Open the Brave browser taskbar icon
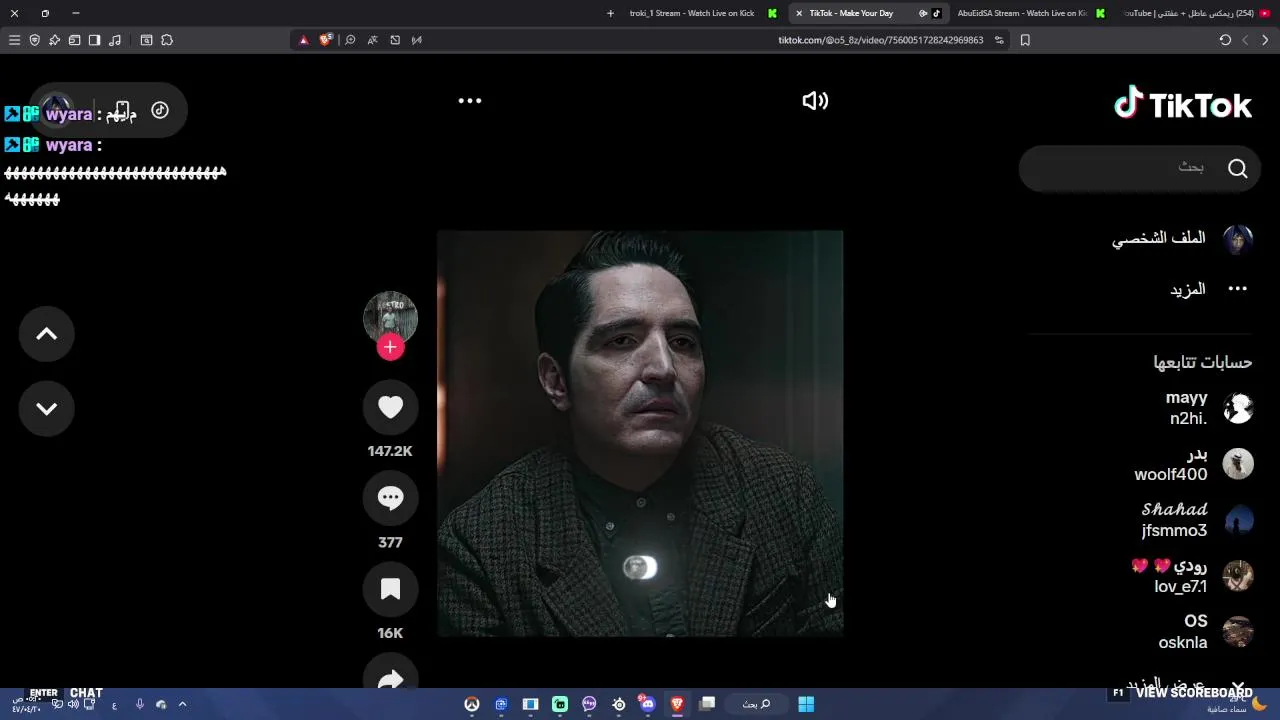The width and height of the screenshot is (1280, 720). (677, 704)
